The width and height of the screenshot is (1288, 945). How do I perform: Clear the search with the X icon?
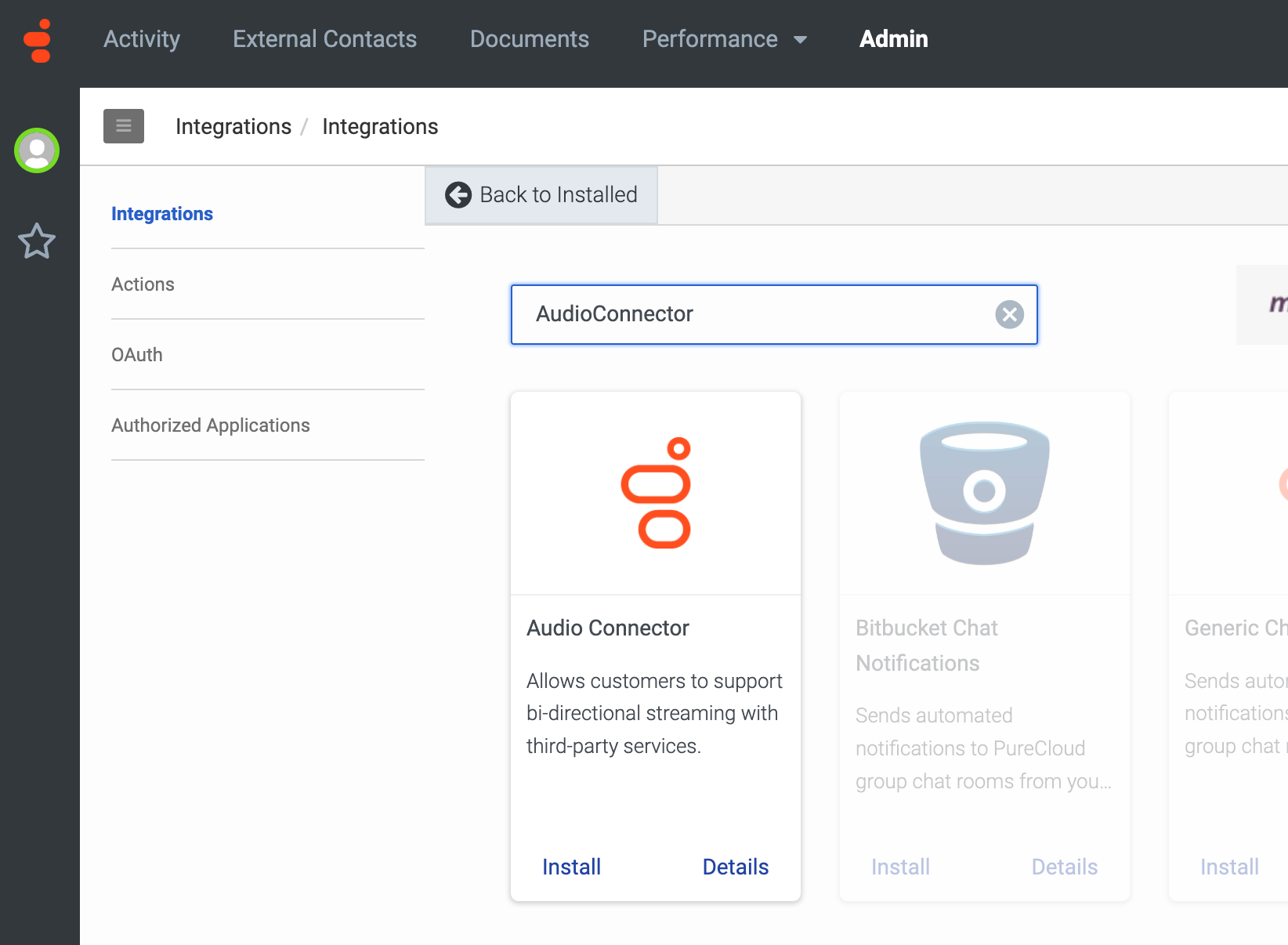point(1009,314)
